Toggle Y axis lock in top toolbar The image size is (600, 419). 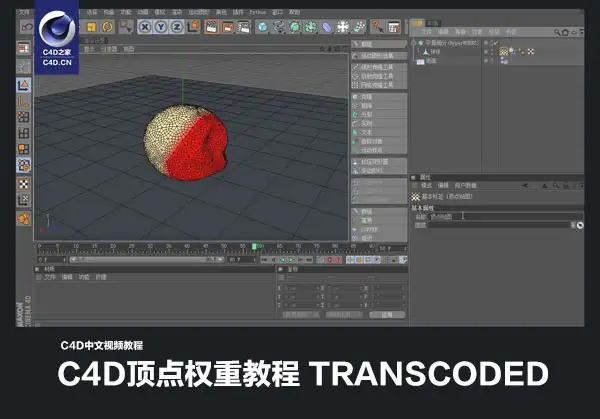coord(161,27)
